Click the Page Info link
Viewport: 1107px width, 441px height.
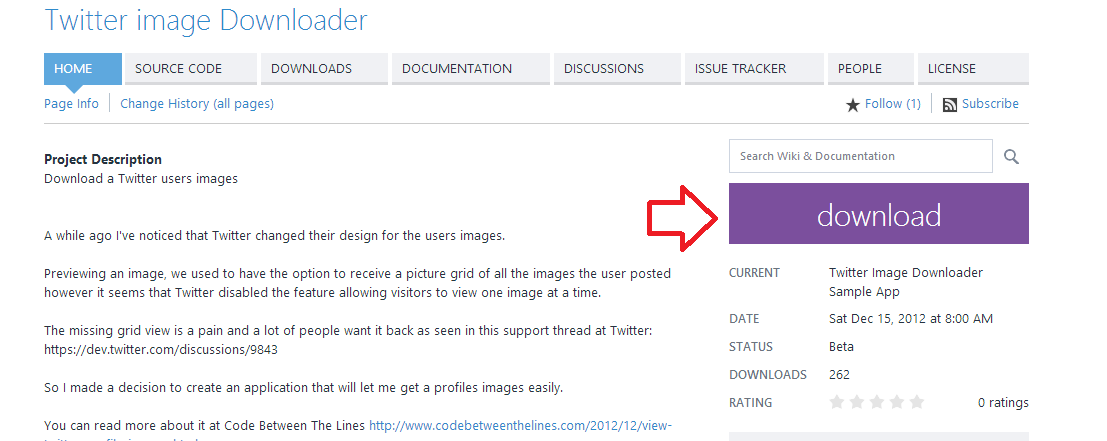(x=71, y=104)
